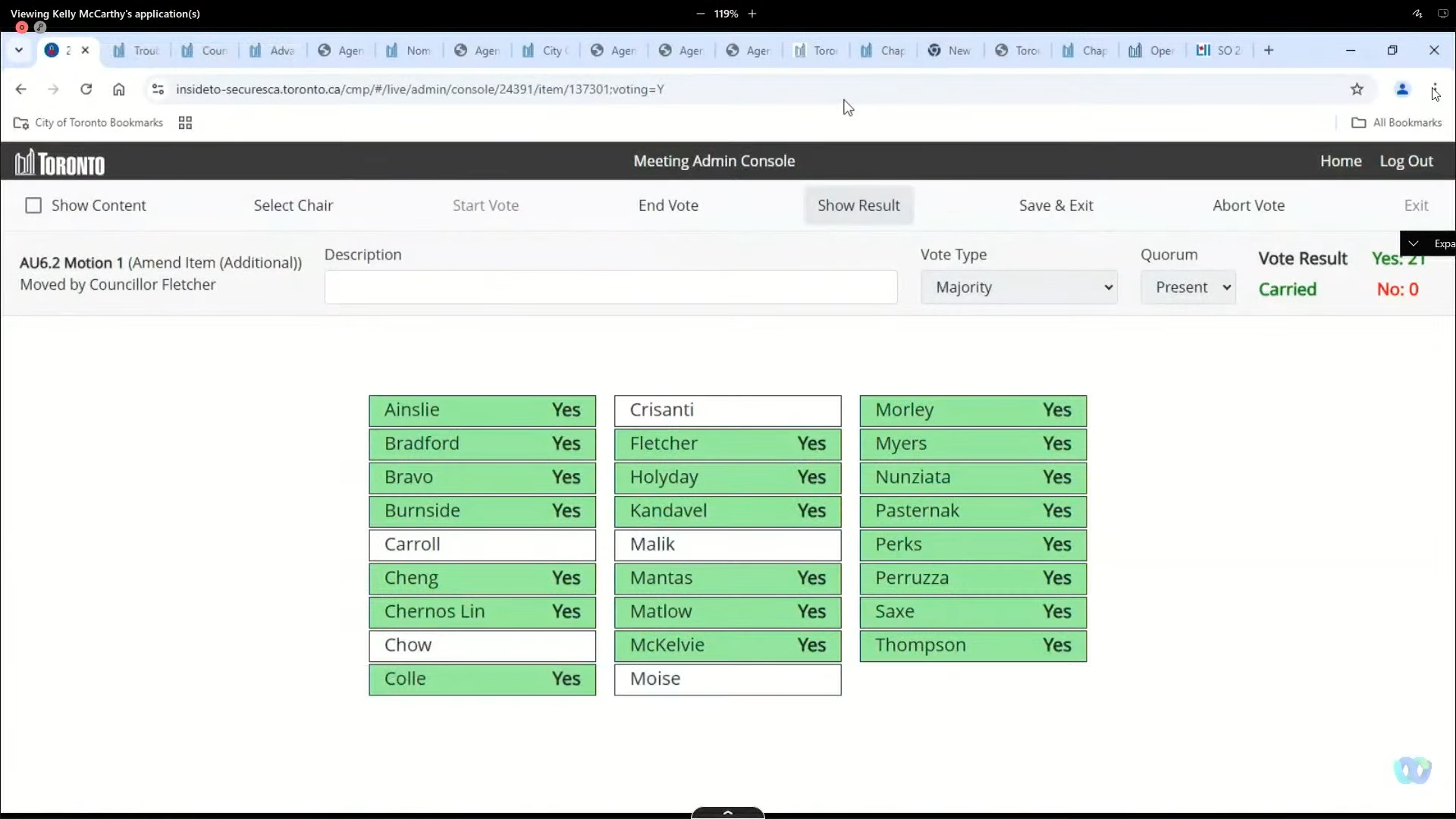Bookmark this page with the star icon
Screen dimensions: 1456x819
click(1357, 89)
